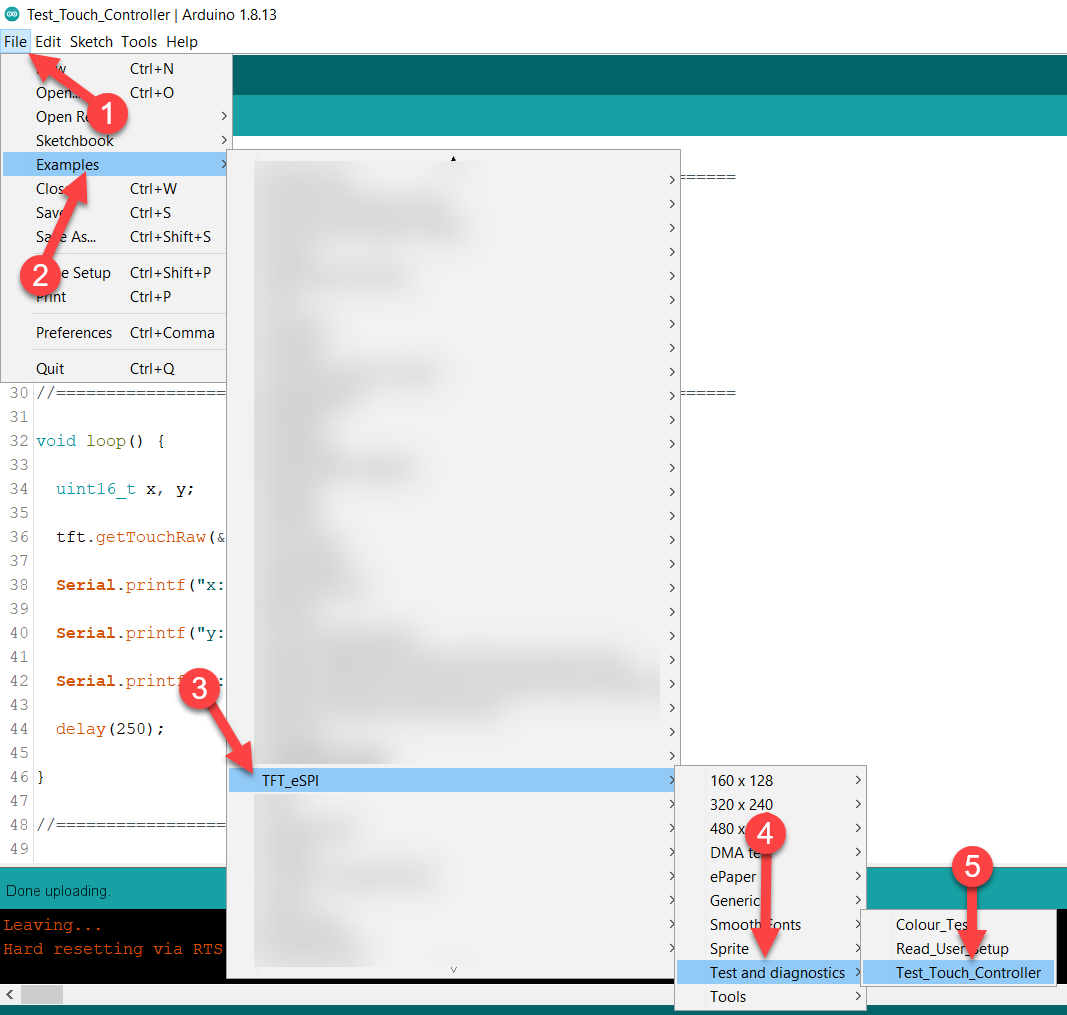Click the "Hard resetting via RTS" console line
This screenshot has width=1067, height=1015.
click(113, 949)
